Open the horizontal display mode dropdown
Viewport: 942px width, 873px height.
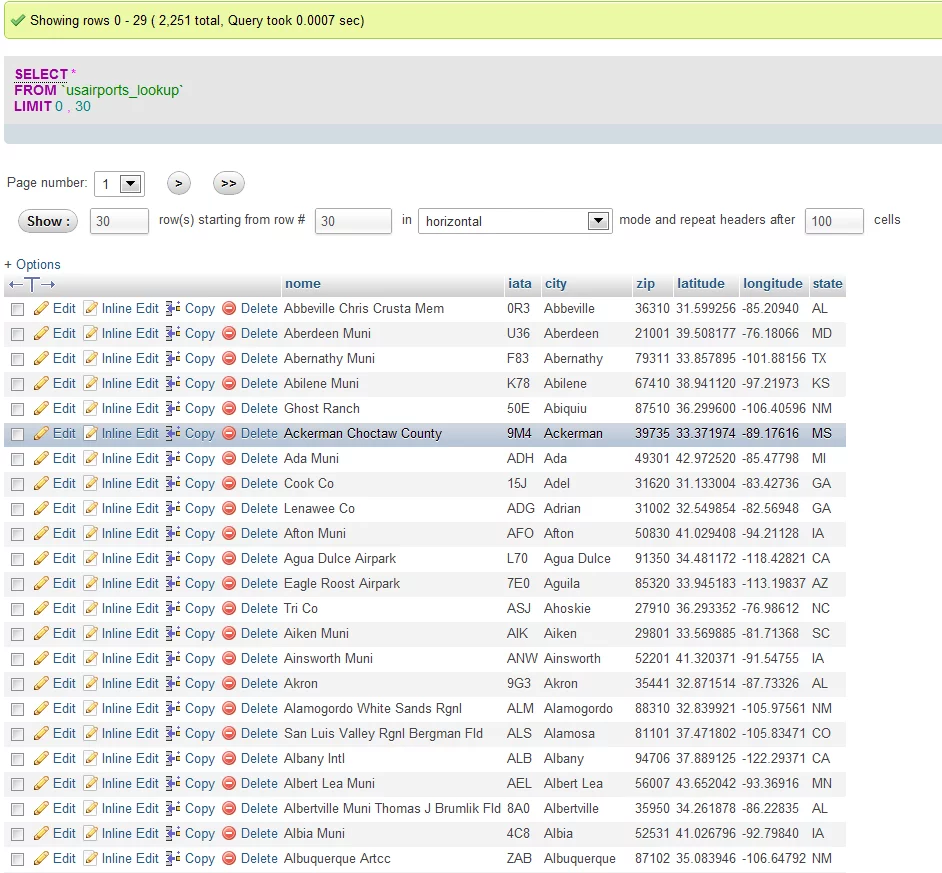pos(515,221)
